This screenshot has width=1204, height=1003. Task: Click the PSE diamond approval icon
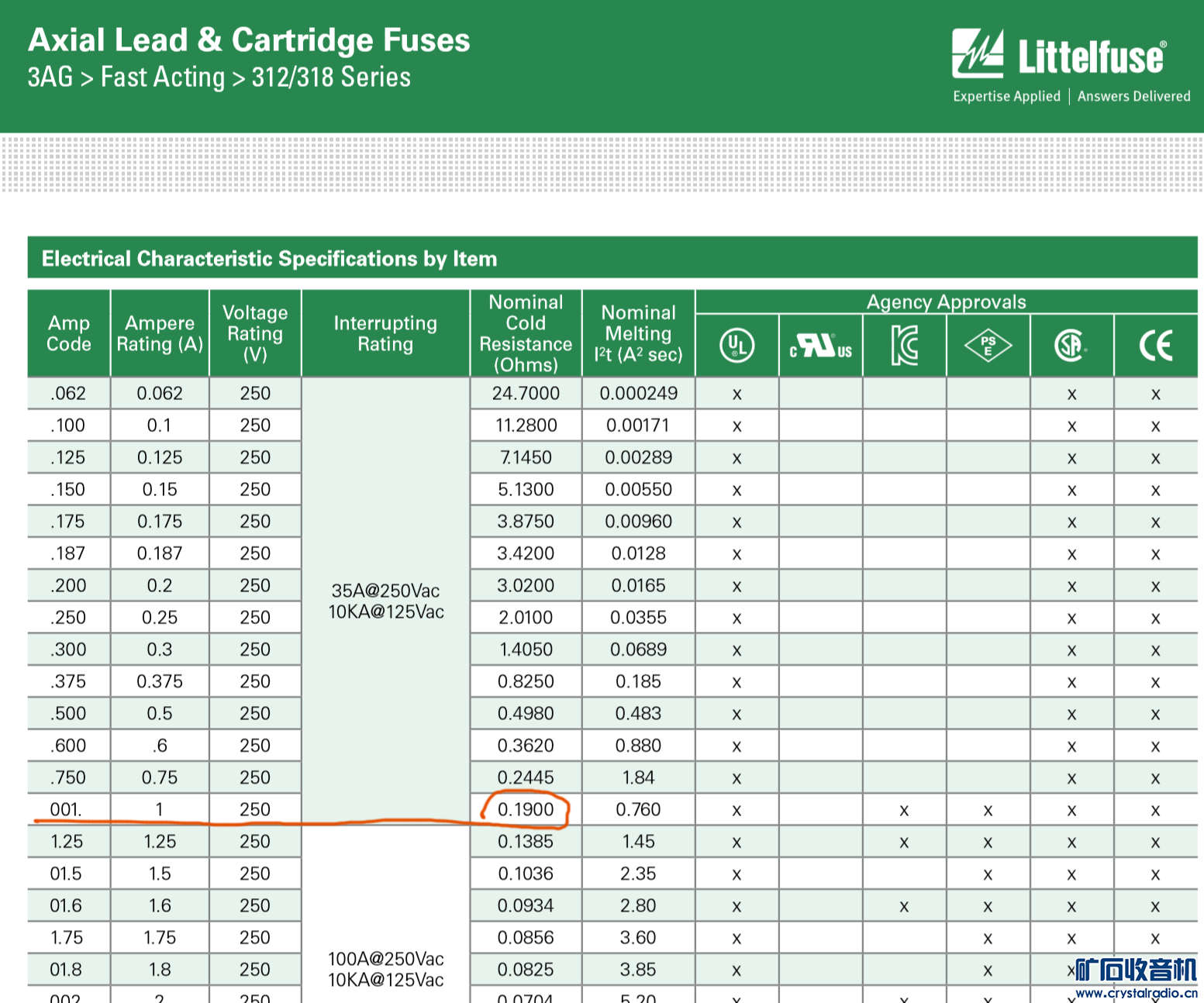pos(988,346)
